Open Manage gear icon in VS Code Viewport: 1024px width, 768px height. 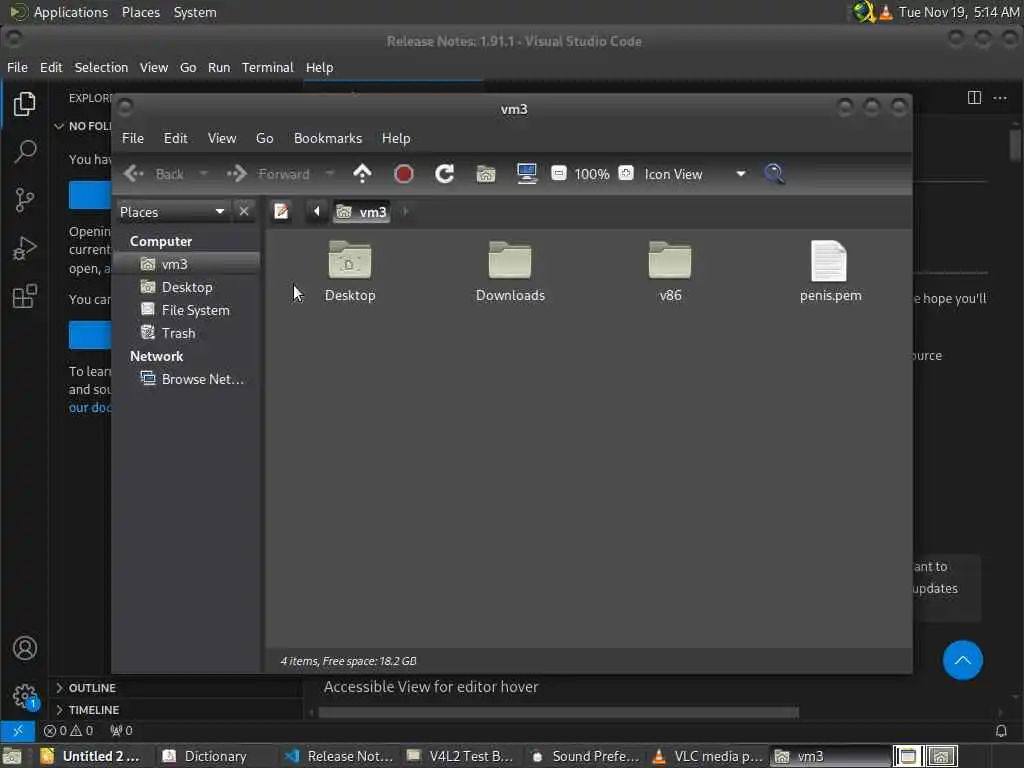pos(25,696)
